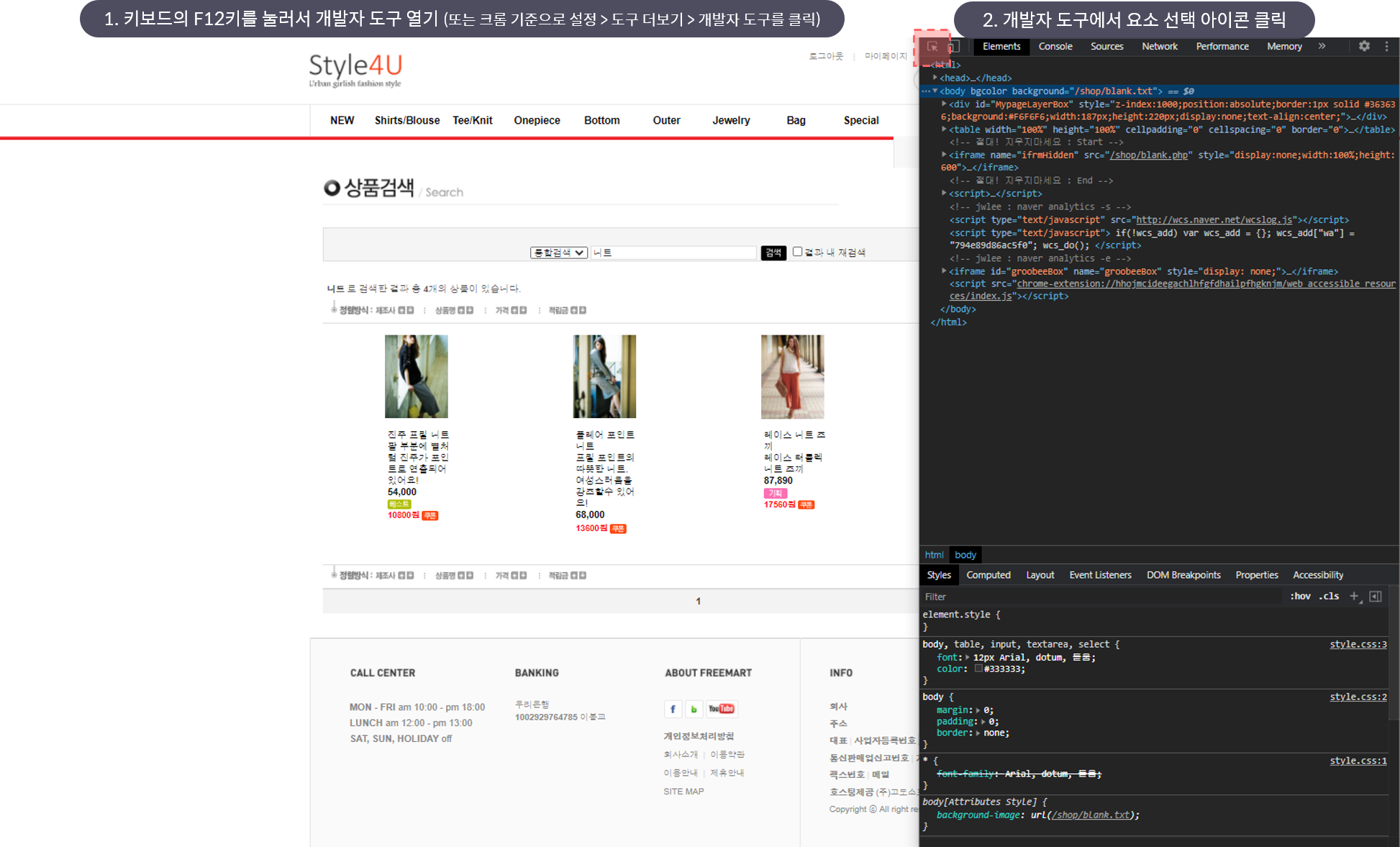Click the New Style Rule plus icon
Image resolution: width=1400 pixels, height=847 pixels.
(x=1354, y=596)
